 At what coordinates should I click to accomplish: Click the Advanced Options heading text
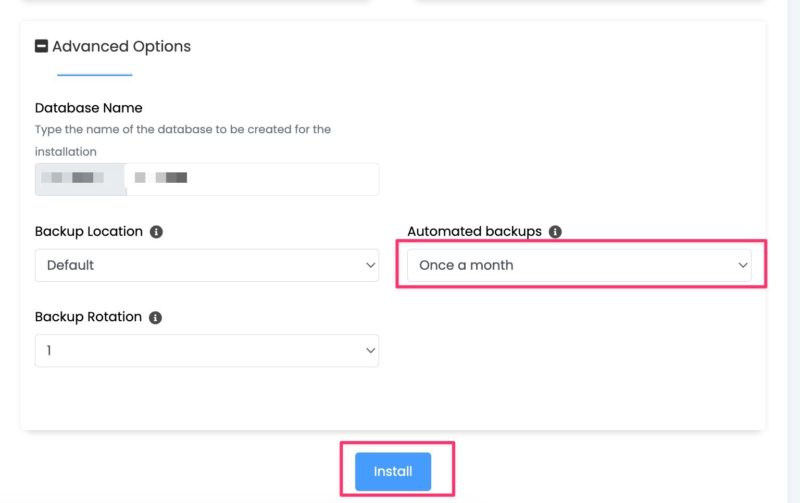(121, 46)
